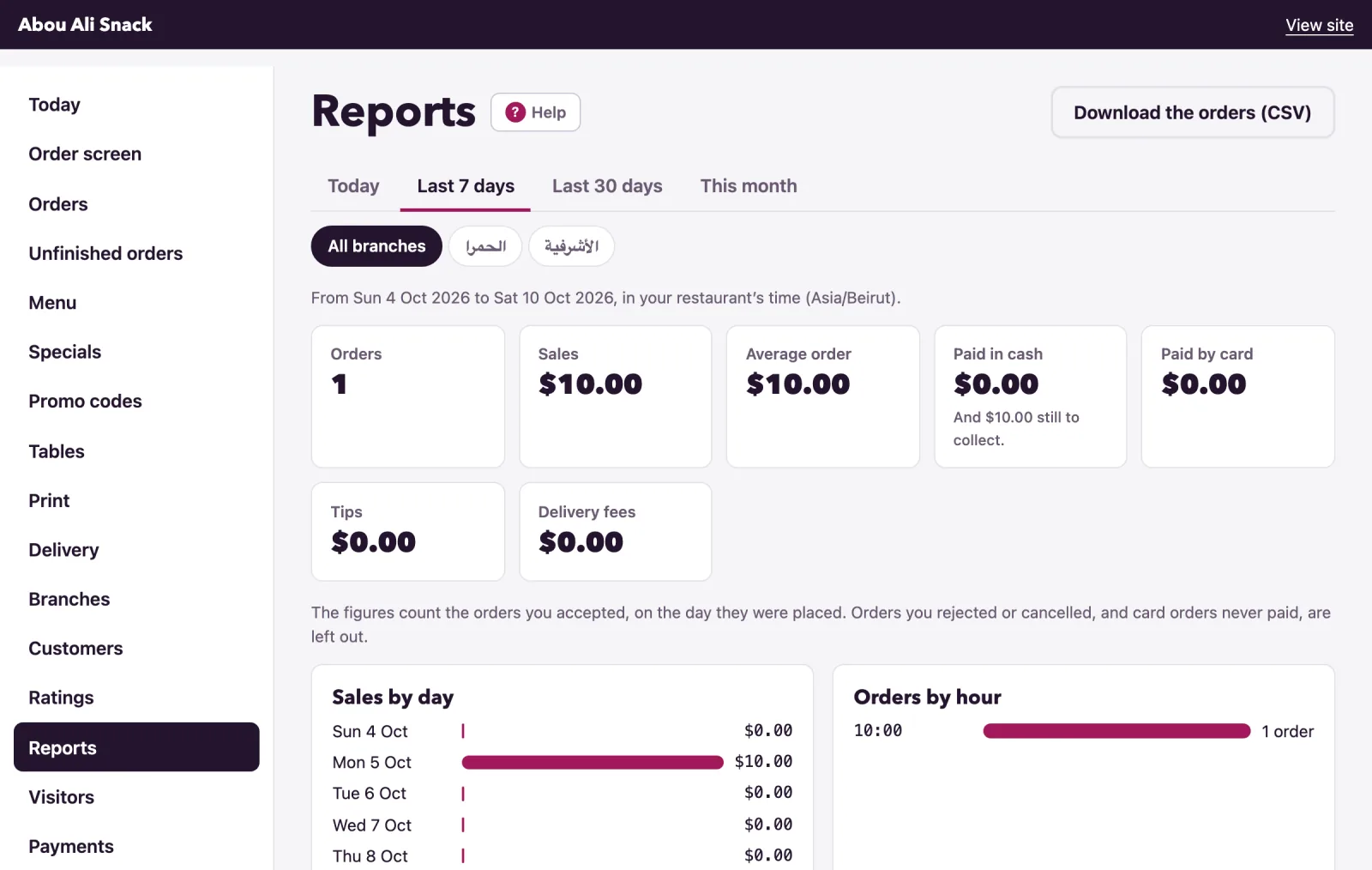This screenshot has height=870, width=1372.
Task: Open Today in the sidebar
Action: (136, 105)
